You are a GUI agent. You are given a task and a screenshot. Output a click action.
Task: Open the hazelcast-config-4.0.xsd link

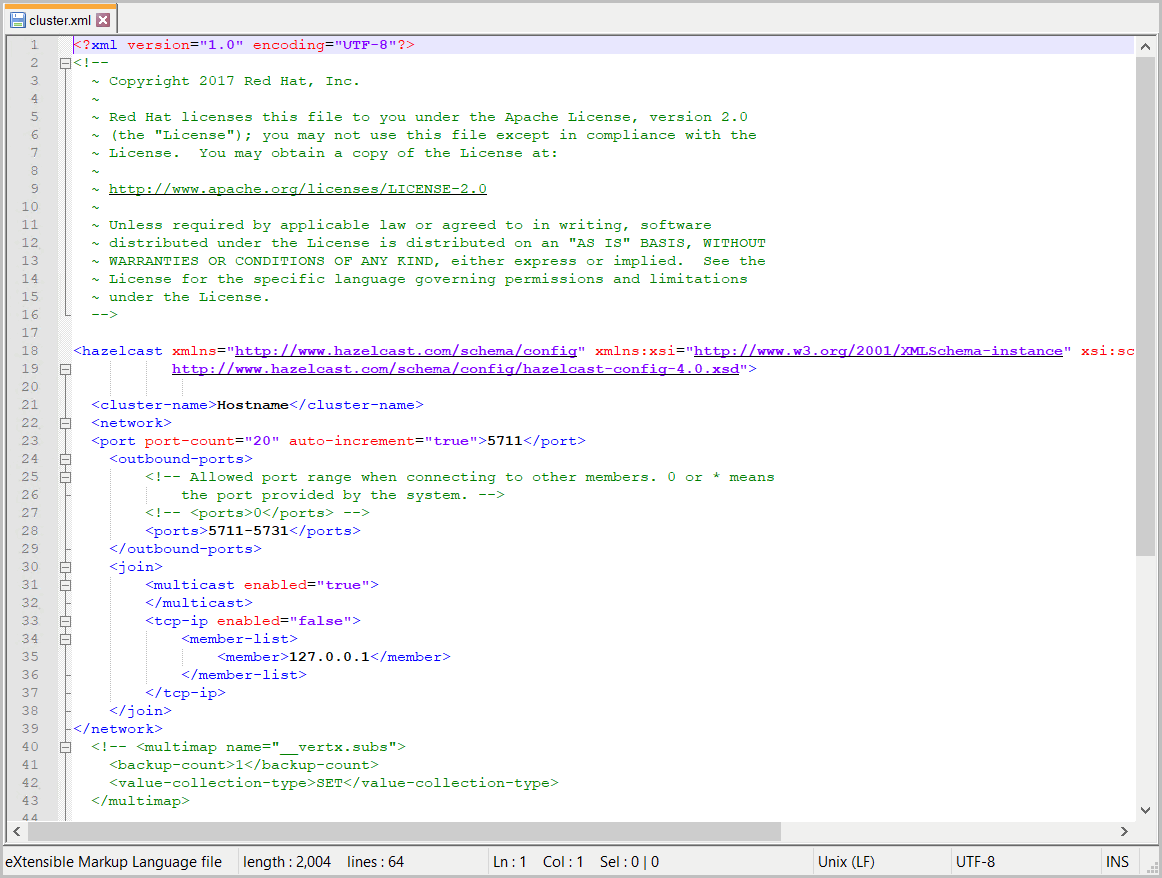455,369
